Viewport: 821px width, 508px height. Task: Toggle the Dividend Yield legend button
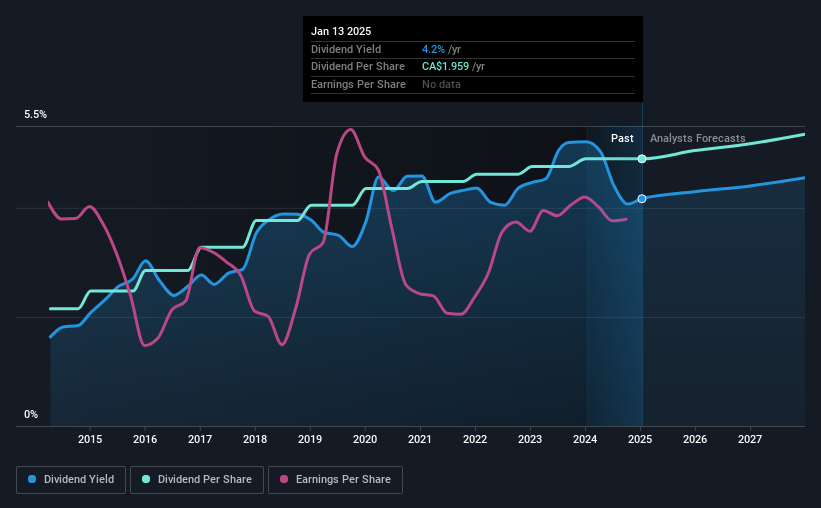pyautogui.click(x=71, y=480)
